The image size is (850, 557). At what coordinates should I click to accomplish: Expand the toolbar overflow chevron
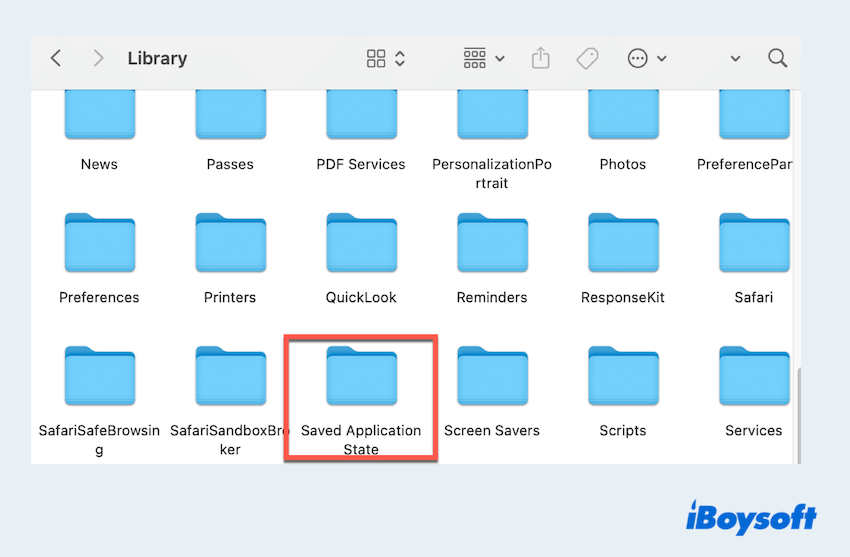(735, 59)
